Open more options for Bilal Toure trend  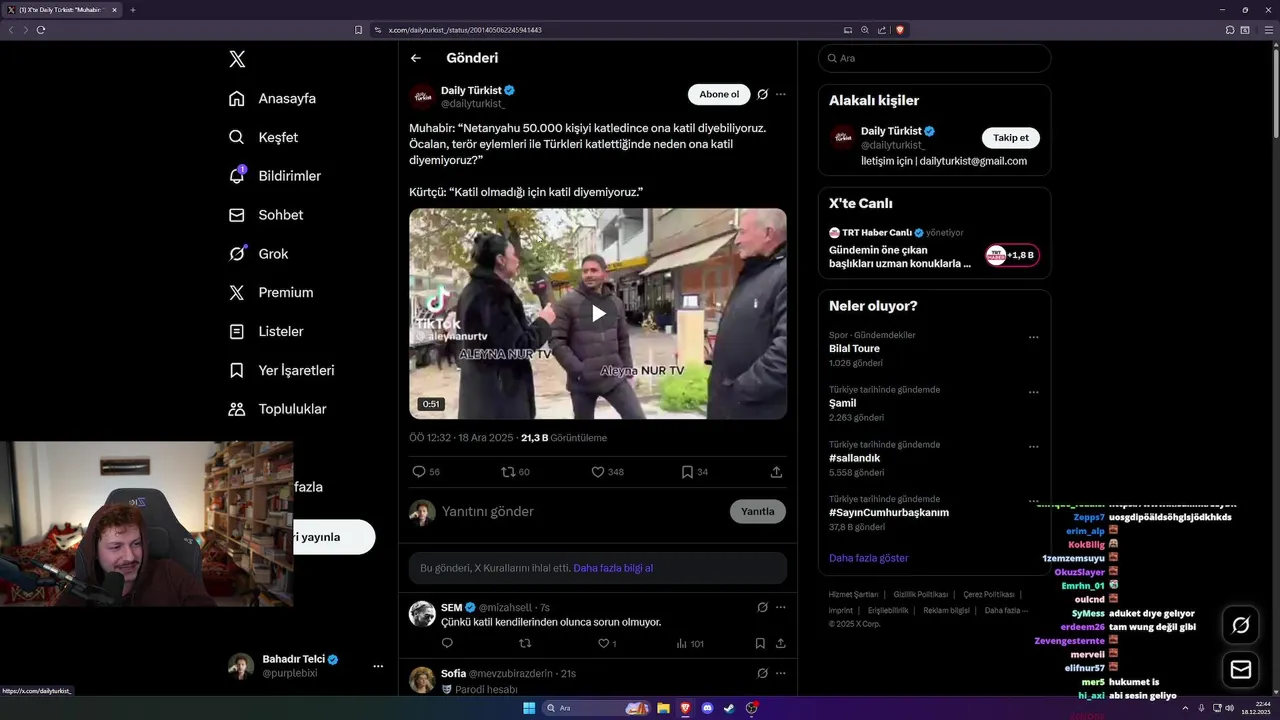click(1033, 338)
